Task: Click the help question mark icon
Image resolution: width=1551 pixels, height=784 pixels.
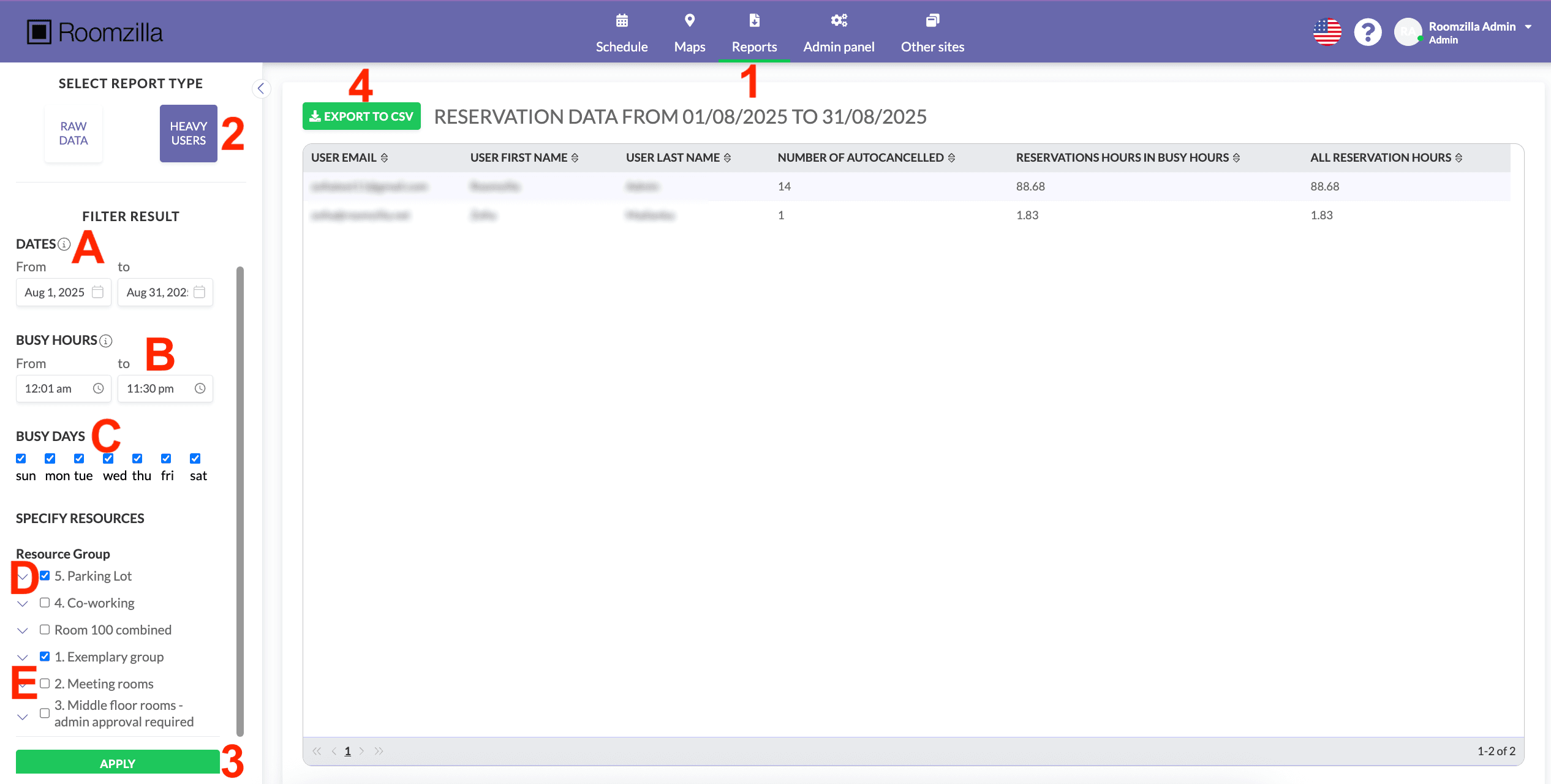Action: [1367, 32]
